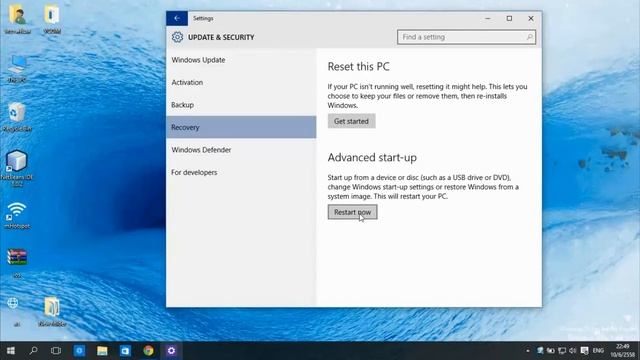The height and width of the screenshot is (360, 640).
Task: Open Task View on the taskbar
Action: pyautogui.click(x=56, y=351)
